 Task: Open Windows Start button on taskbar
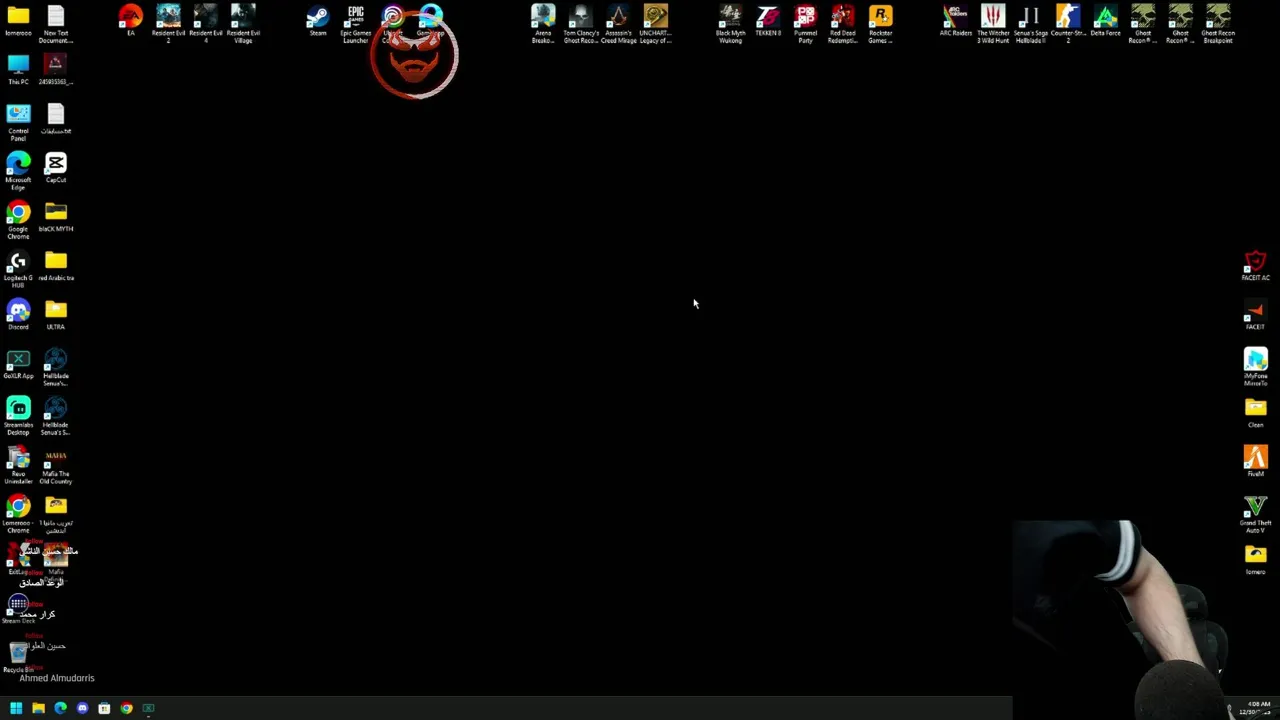16,708
